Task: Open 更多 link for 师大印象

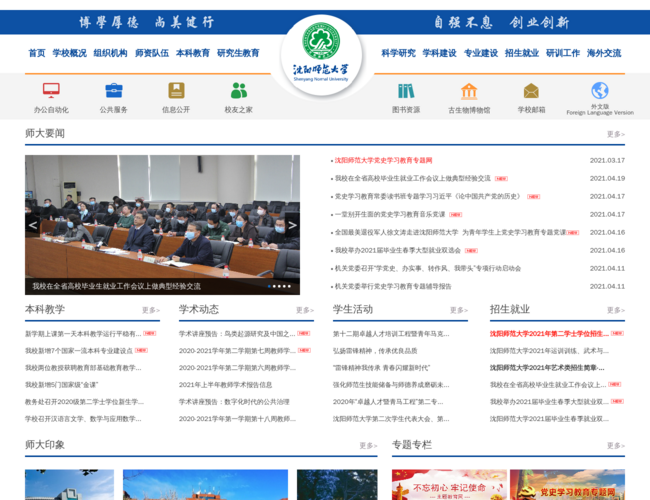Action: 368,446
